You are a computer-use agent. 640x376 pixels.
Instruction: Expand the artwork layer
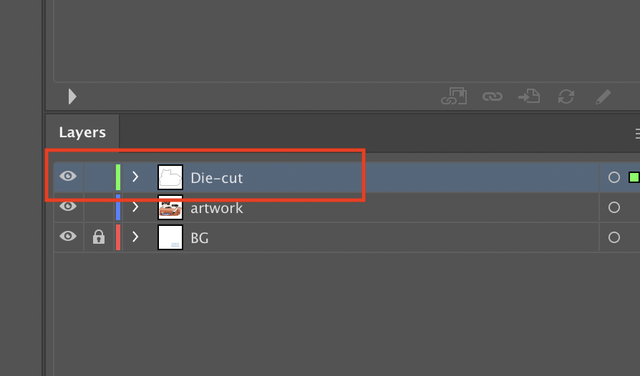(135, 207)
